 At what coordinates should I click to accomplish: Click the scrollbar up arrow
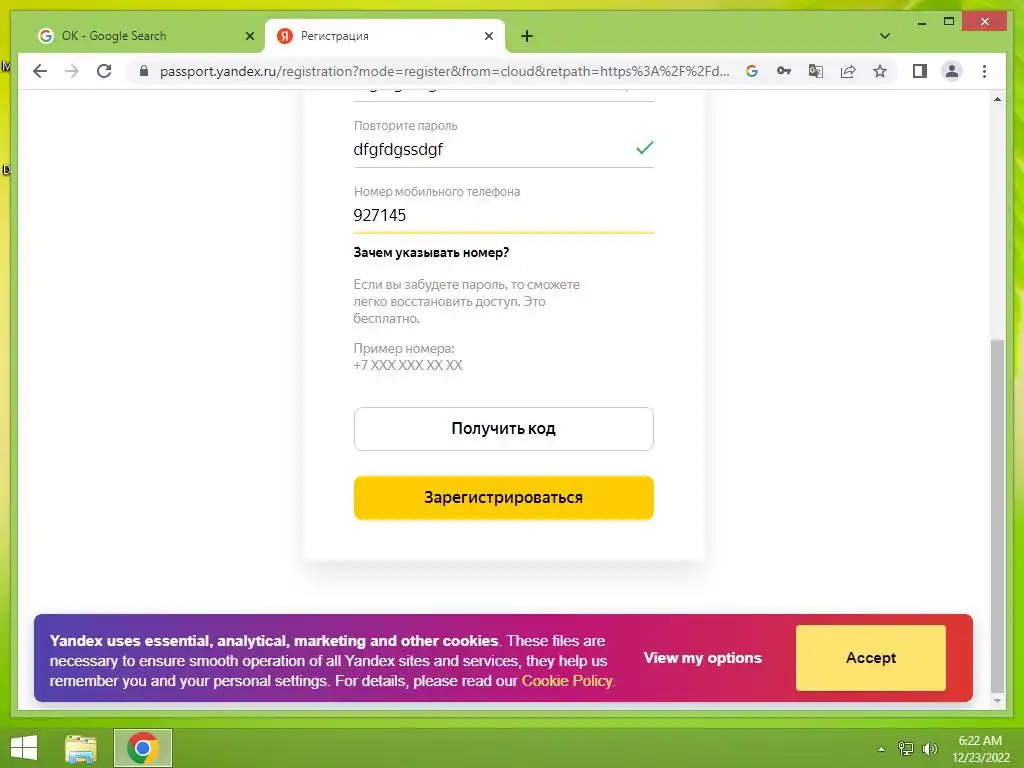[997, 99]
